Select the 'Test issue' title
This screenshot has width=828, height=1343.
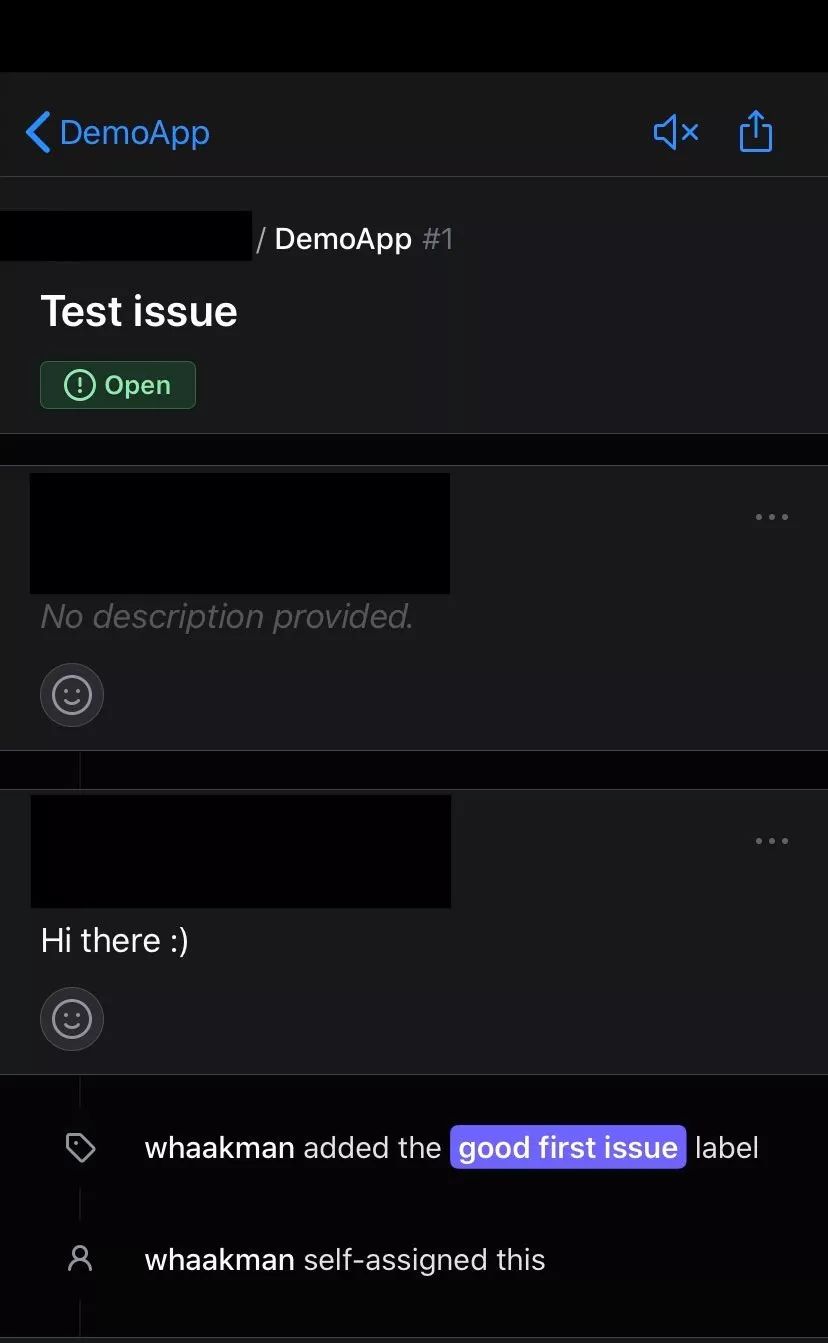139,311
